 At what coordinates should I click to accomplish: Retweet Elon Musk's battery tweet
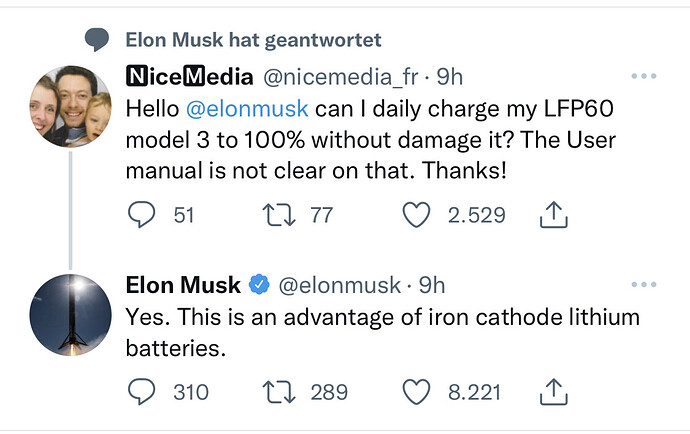(279, 392)
